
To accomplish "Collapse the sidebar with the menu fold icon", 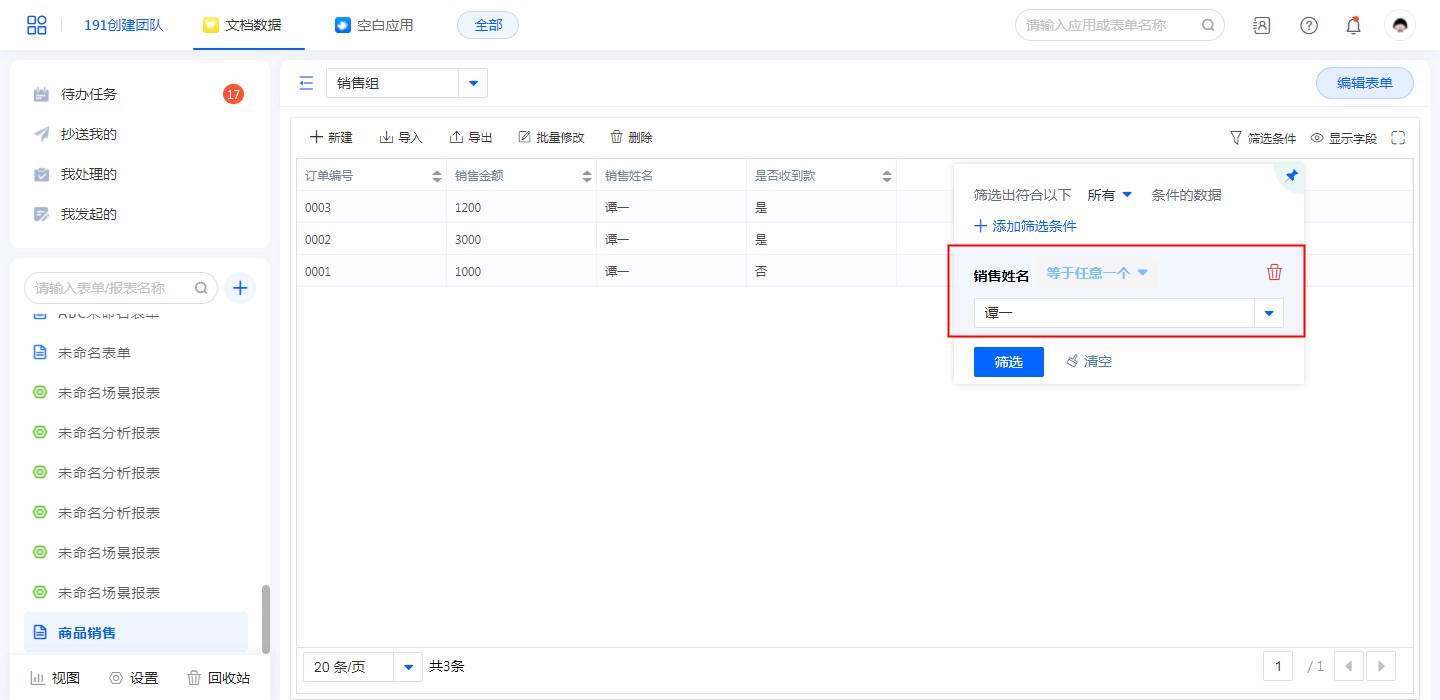I will tap(306, 83).
